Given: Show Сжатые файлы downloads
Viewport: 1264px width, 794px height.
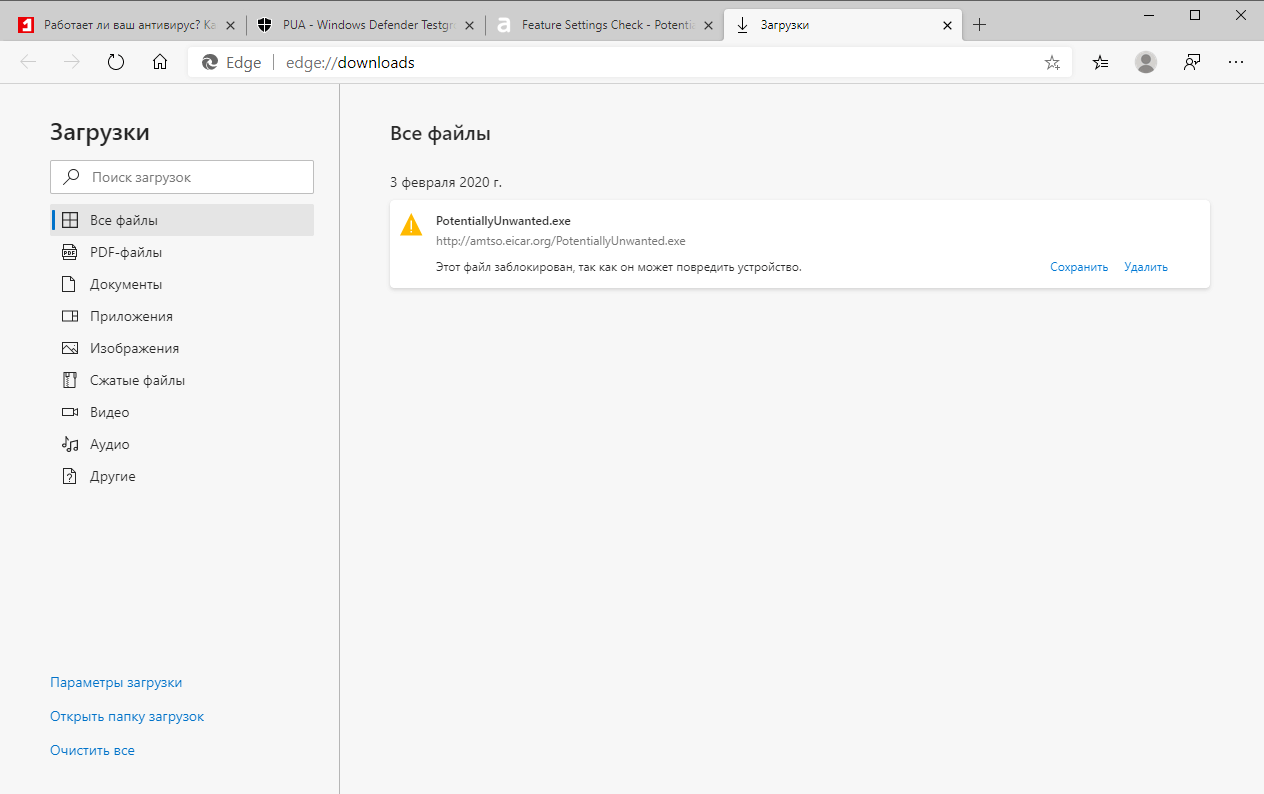Looking at the screenshot, I should 137,380.
